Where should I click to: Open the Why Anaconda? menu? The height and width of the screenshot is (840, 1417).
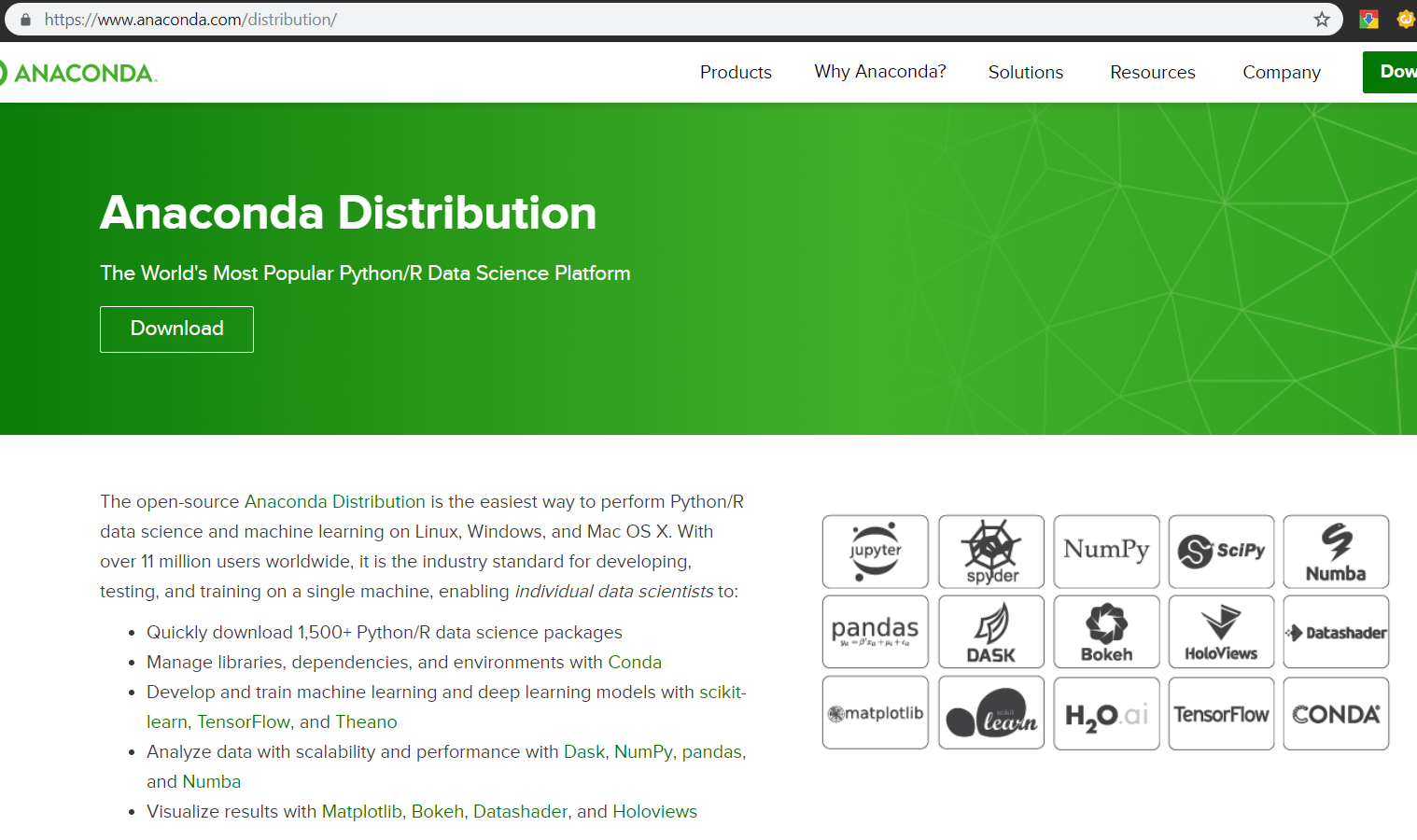[879, 72]
